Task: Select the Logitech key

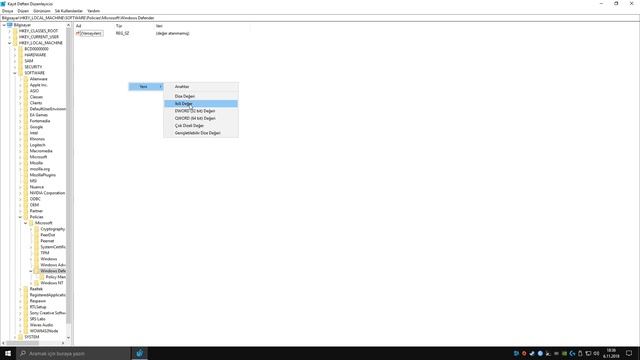Action: pyautogui.click(x=37, y=145)
